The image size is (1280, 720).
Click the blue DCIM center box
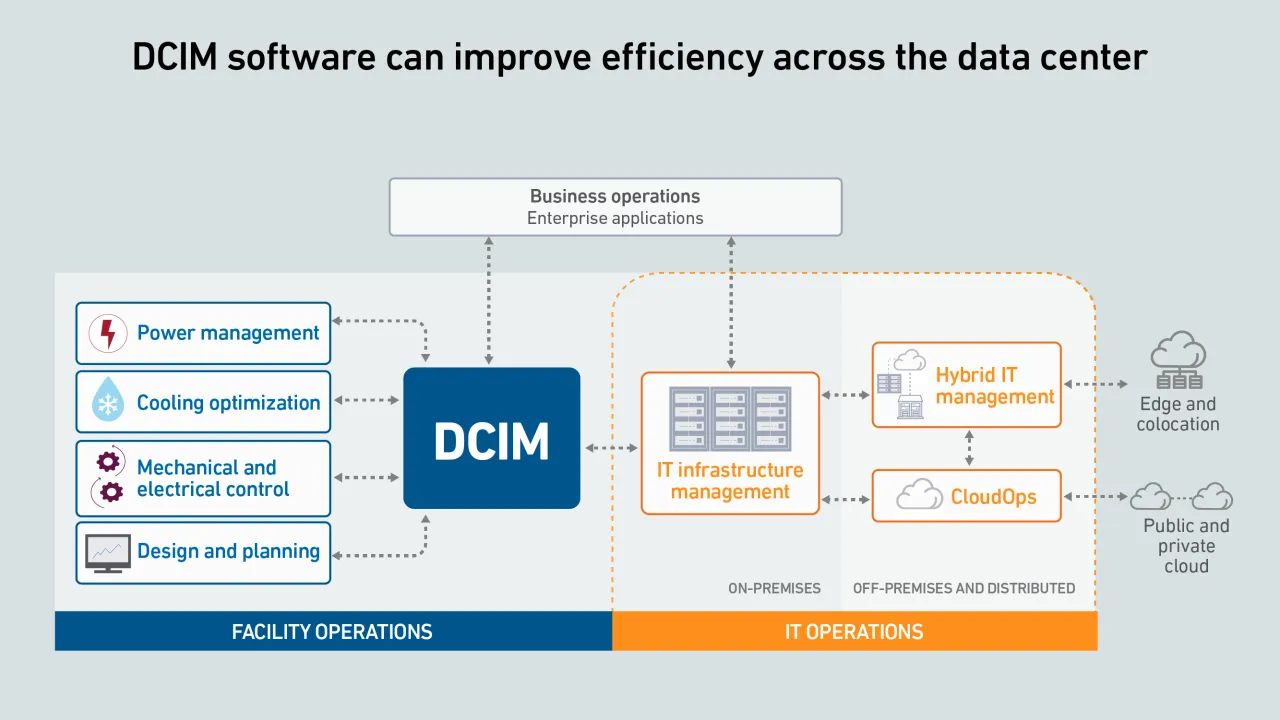pos(491,438)
